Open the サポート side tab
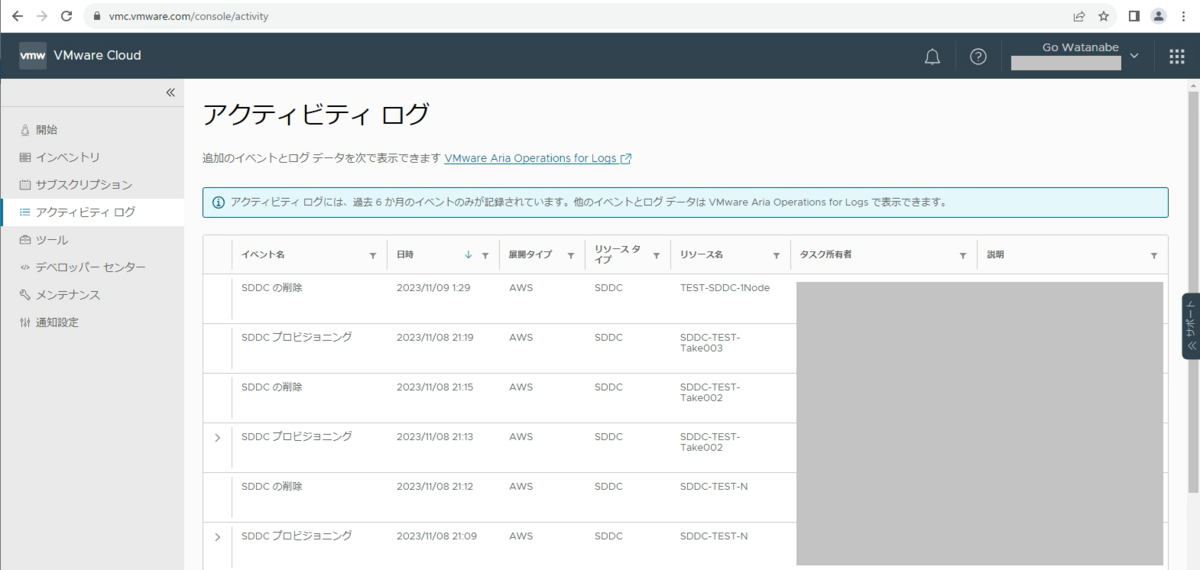 coord(1191,326)
